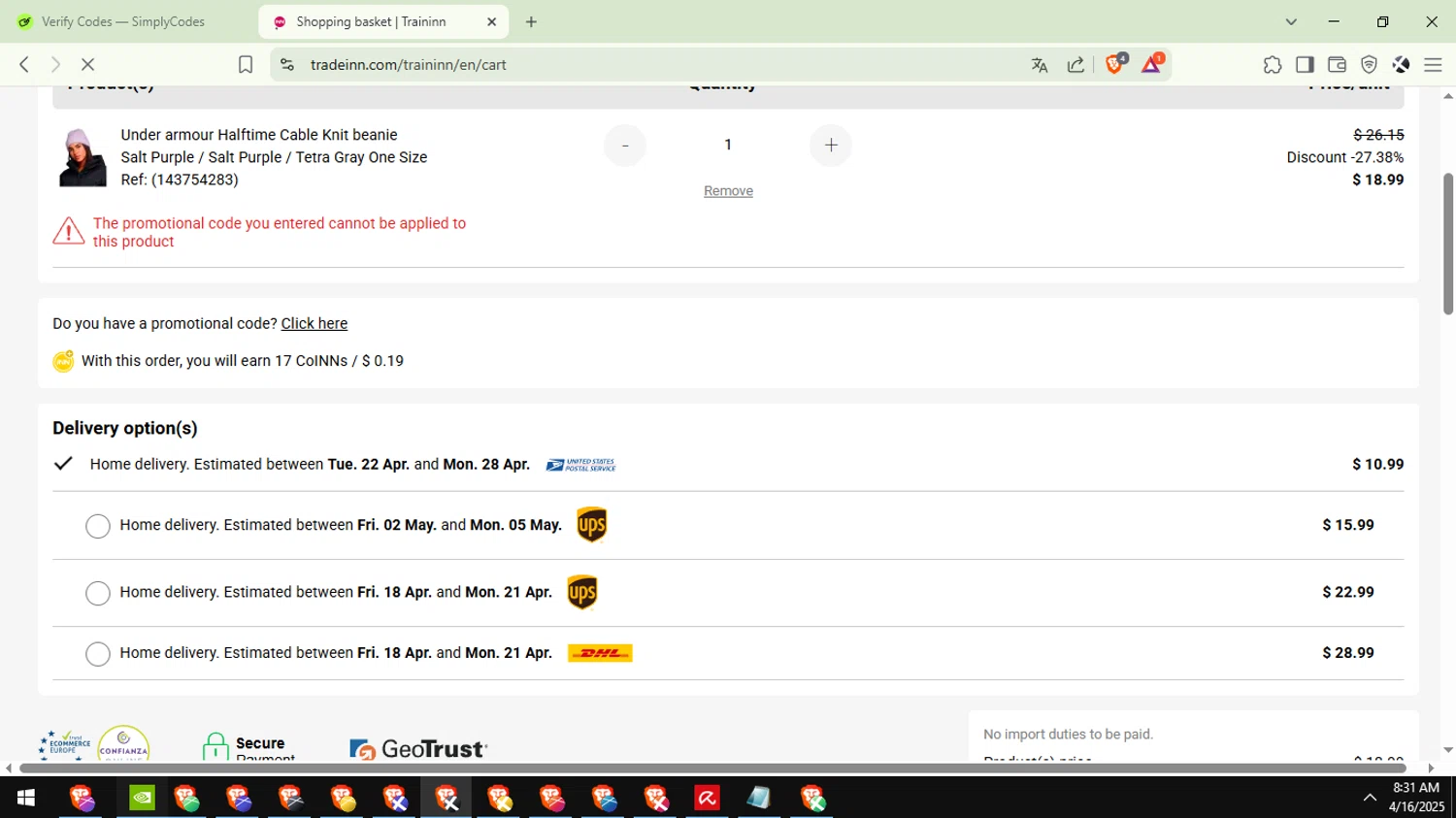1456x818 pixels.
Task: Bookmark this page with the bookmark icon
Action: [x=246, y=65]
